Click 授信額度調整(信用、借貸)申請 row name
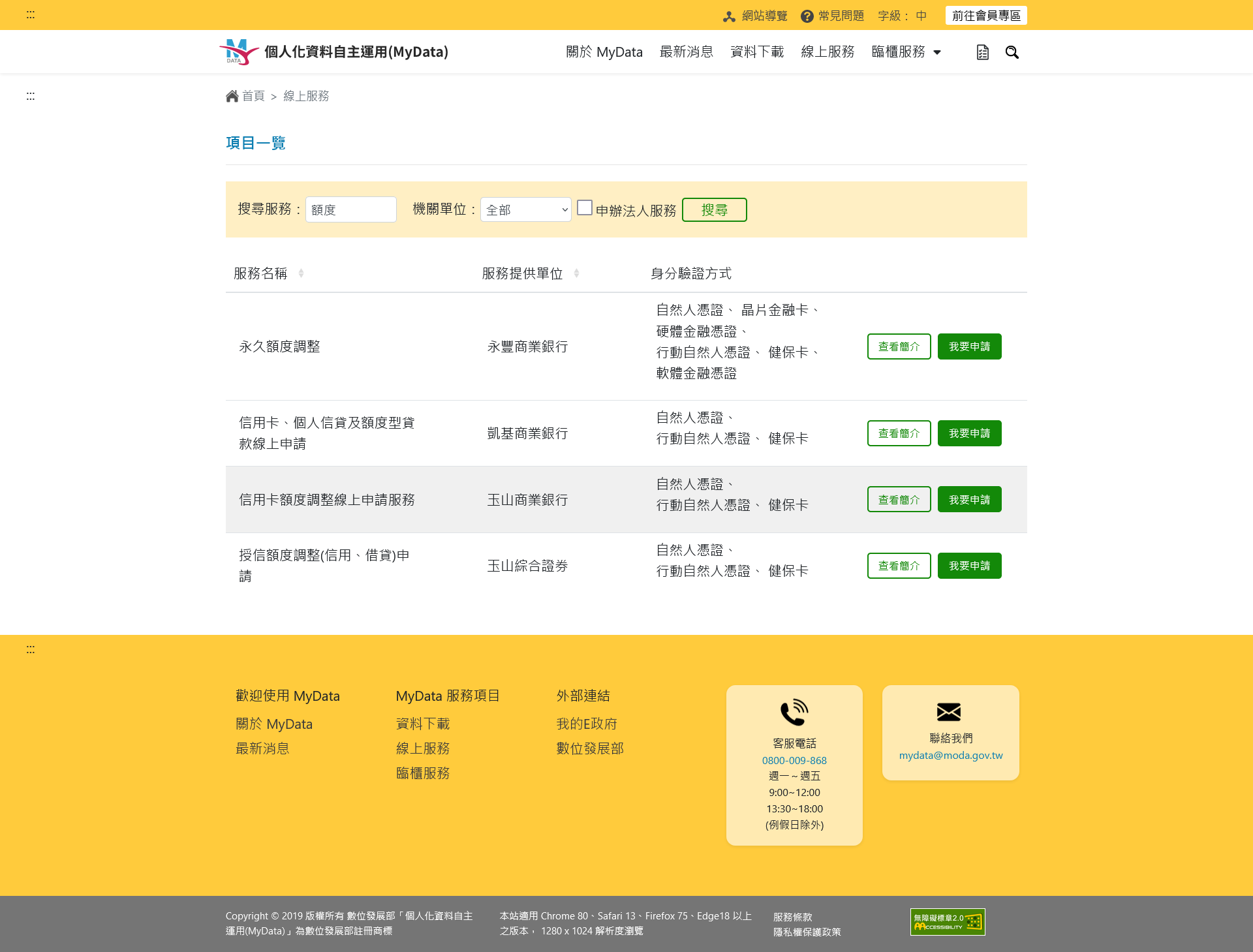The image size is (1253, 952). tap(324, 566)
